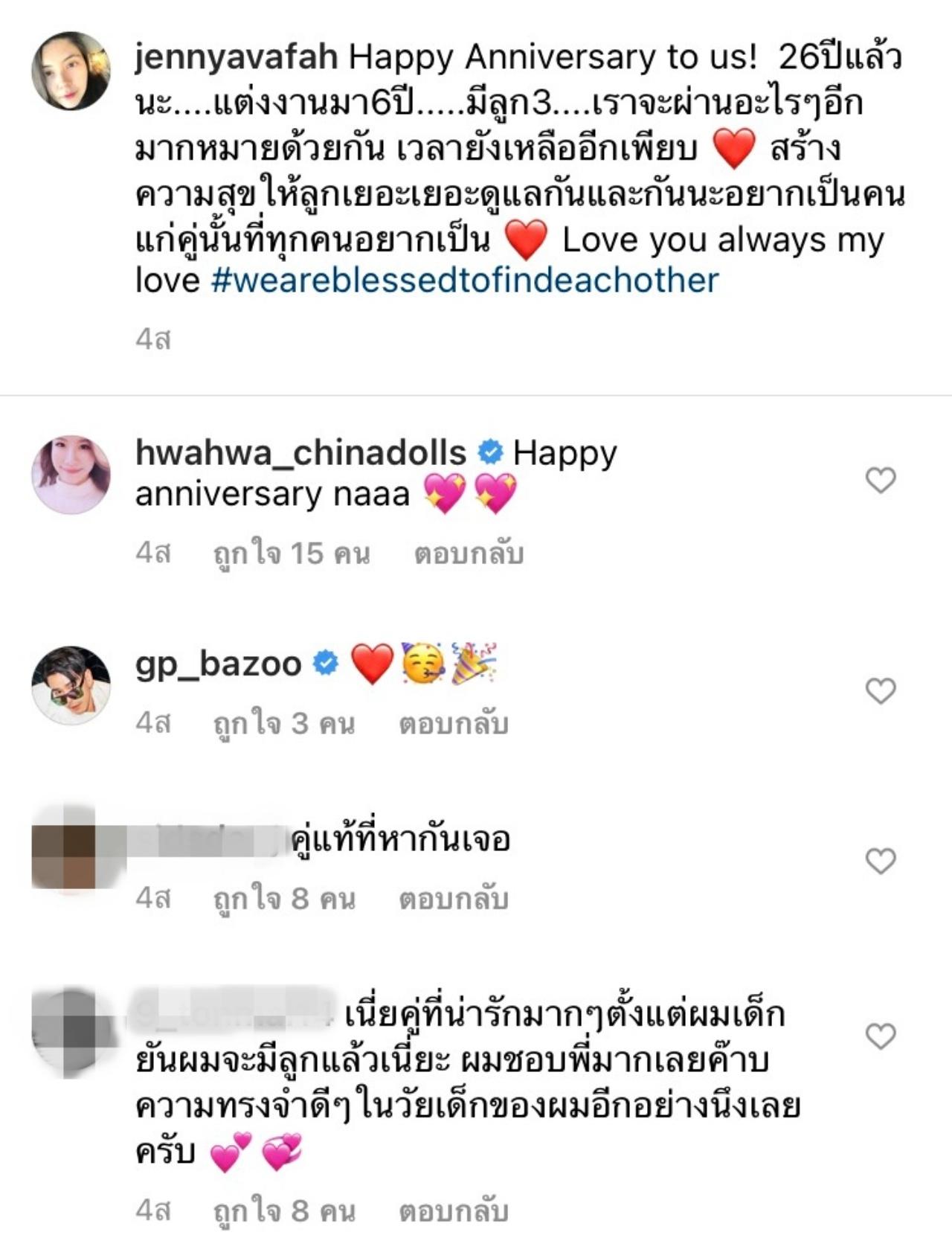Viewport: 952px width, 1238px height.
Task: Like the long Thai comment via heart
Action: [x=881, y=1036]
